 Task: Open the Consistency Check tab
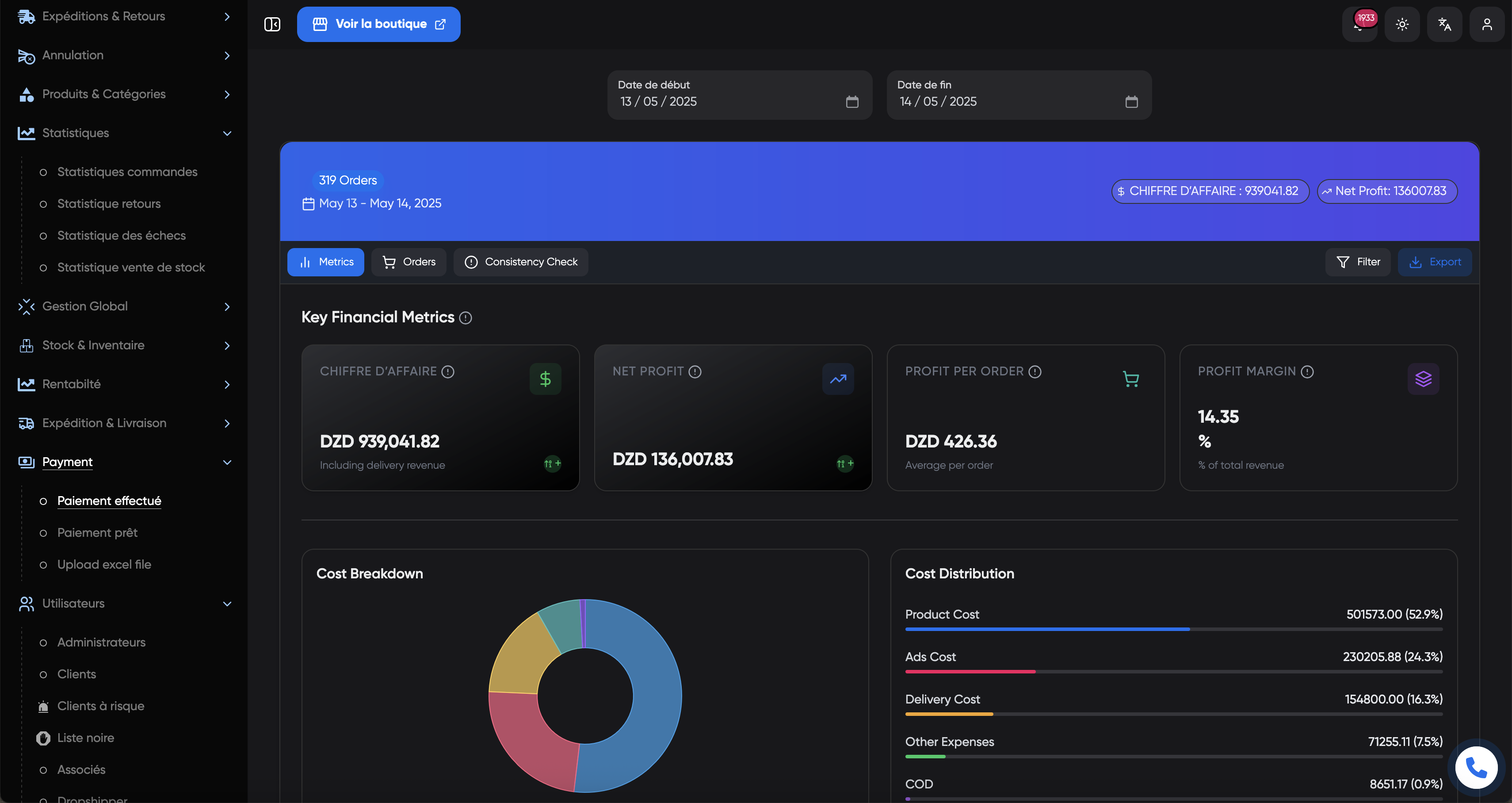520,262
